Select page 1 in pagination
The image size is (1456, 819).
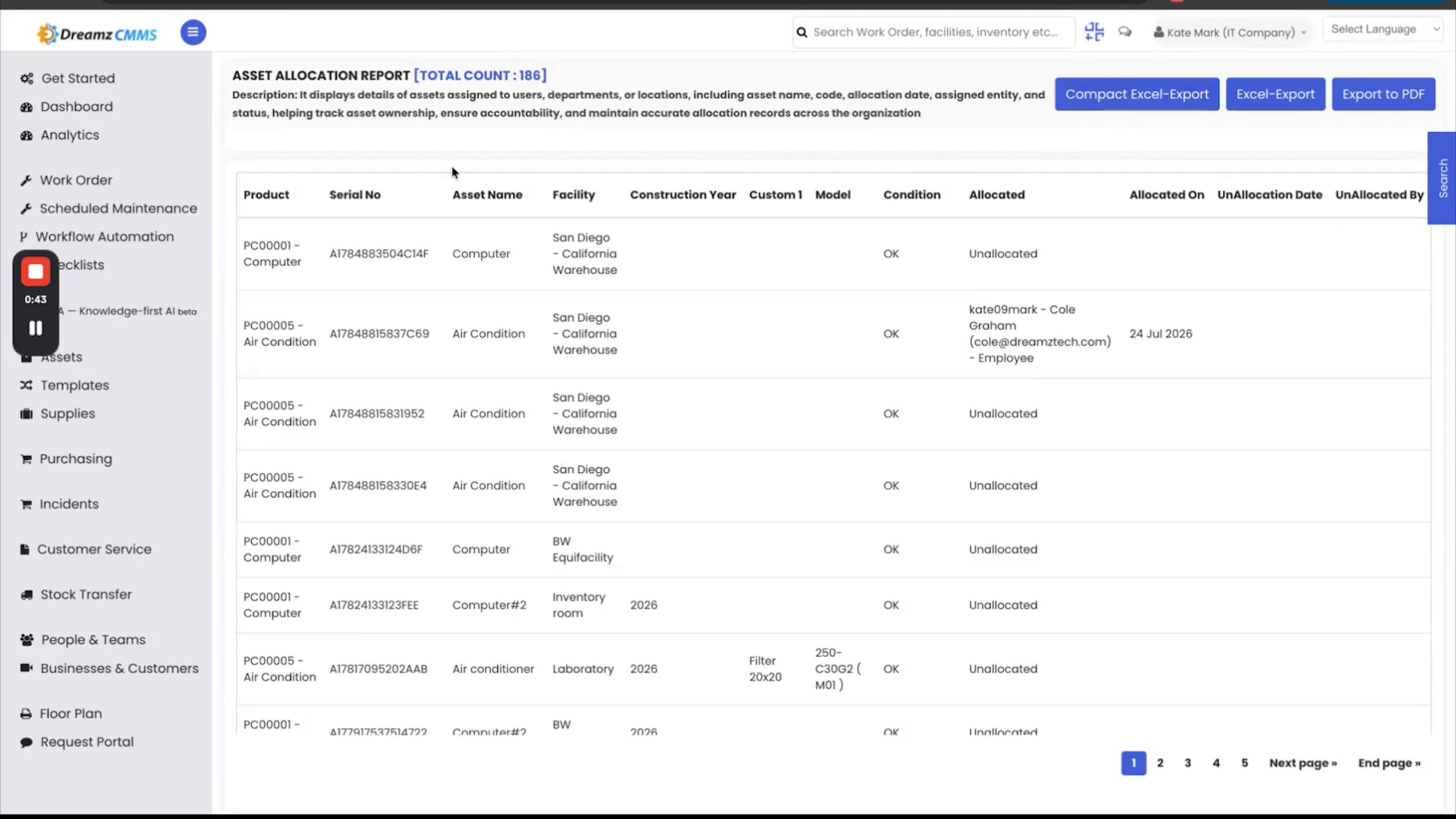[x=1133, y=763]
